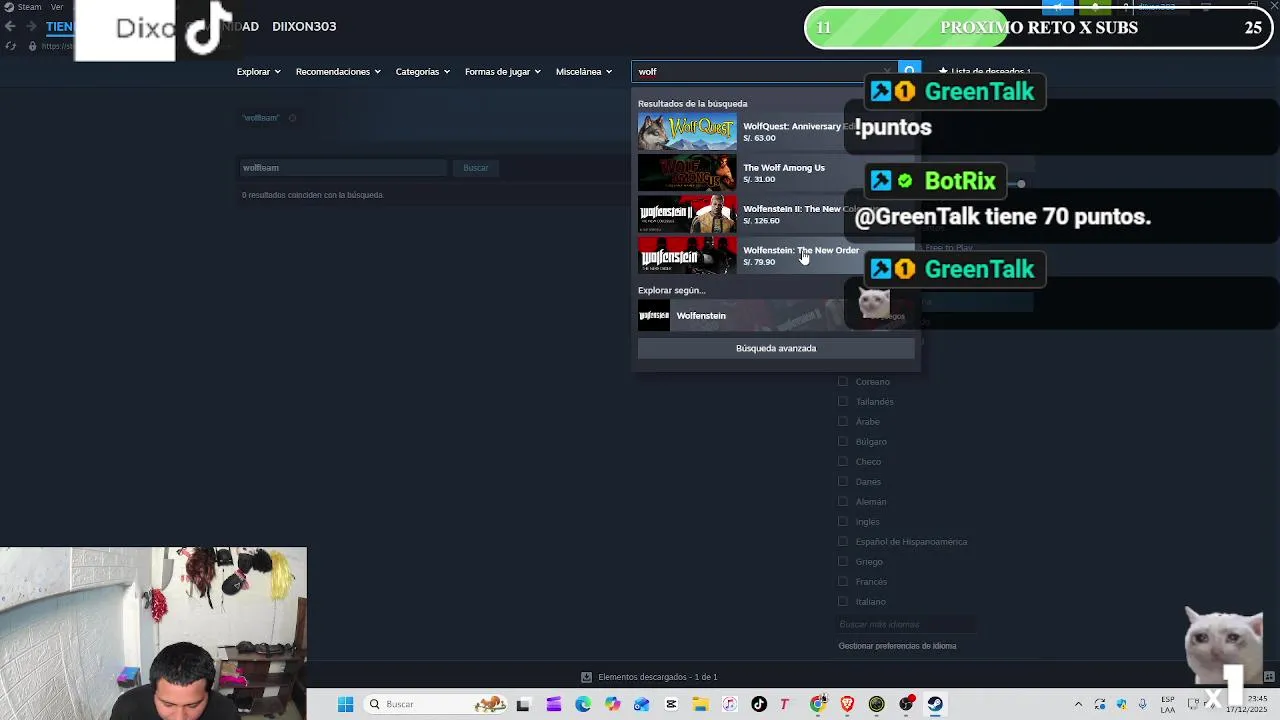Expand the Formas de jugar dropdown
Image resolution: width=1280 pixels, height=720 pixels.
tap(502, 72)
